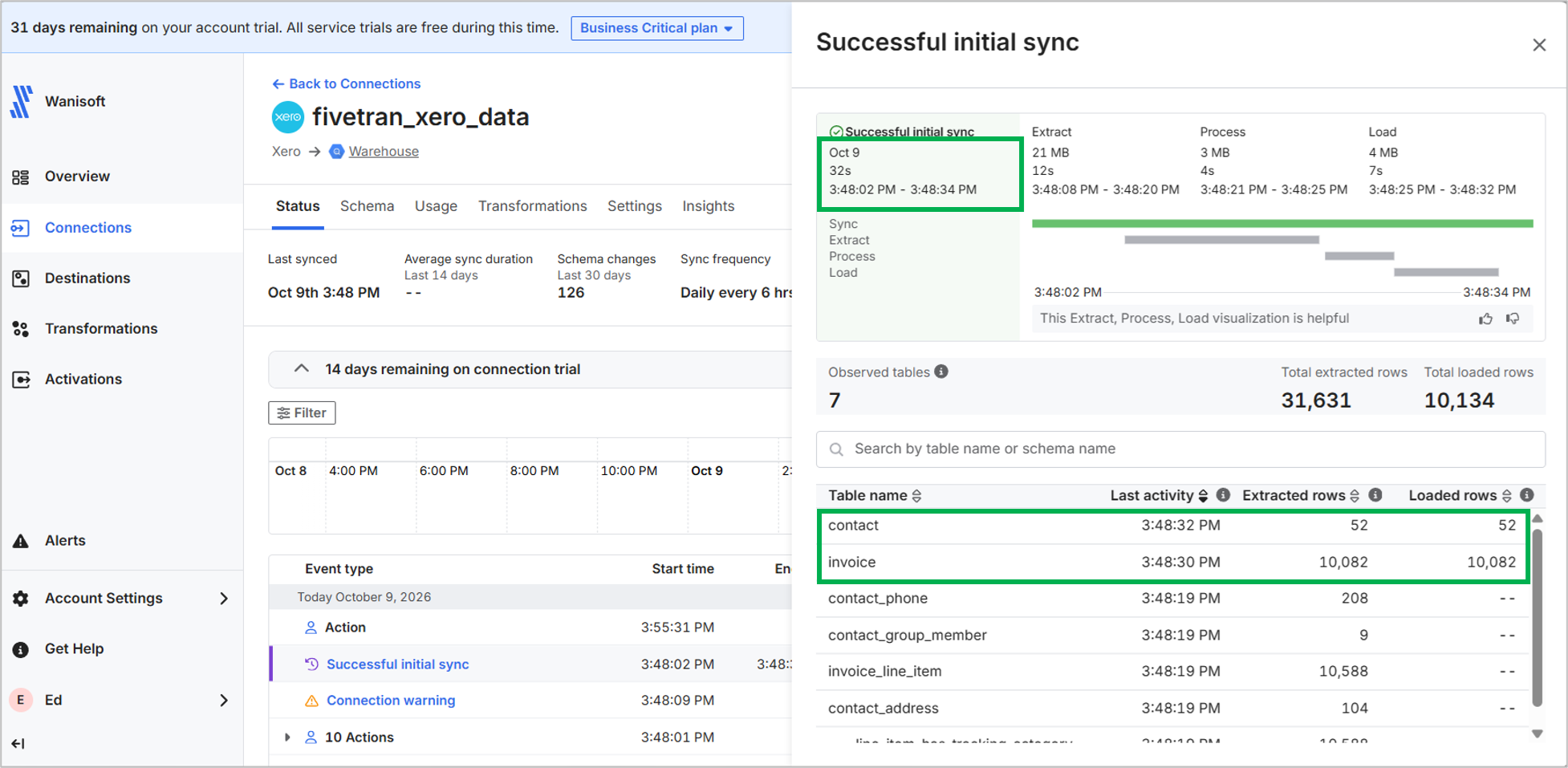
Task: Expand the Ed user menu chevron
Action: click(224, 701)
